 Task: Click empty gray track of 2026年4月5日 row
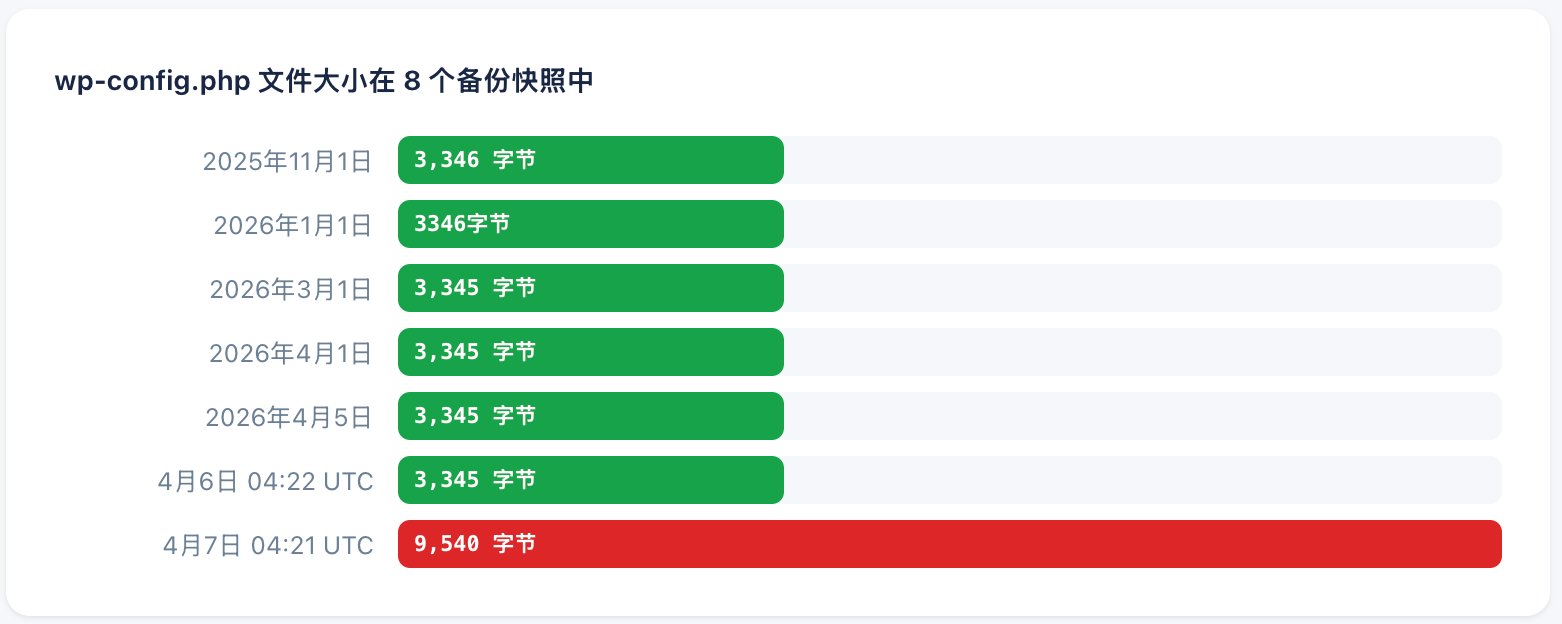point(1140,416)
